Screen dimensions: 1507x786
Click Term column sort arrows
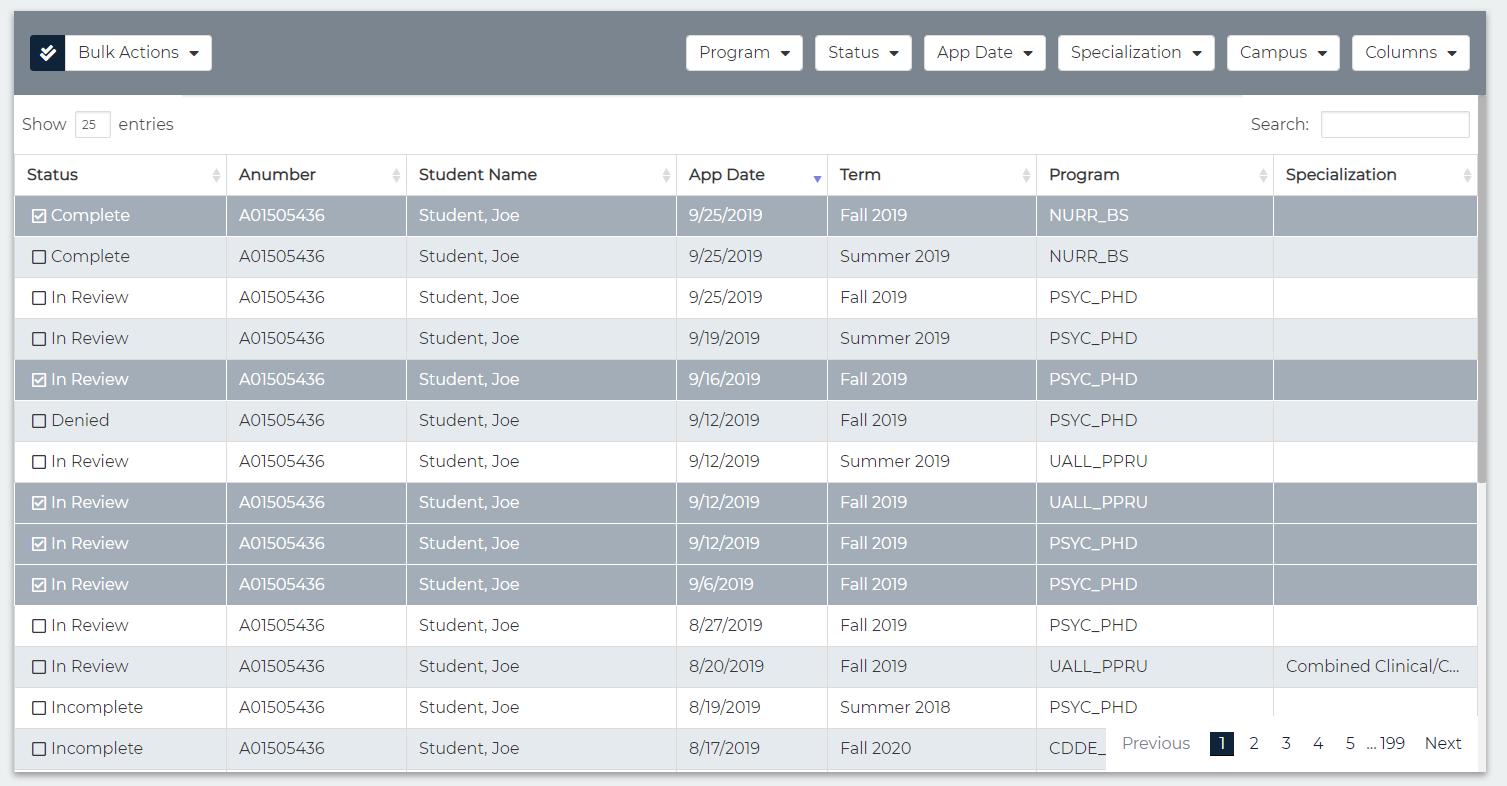(1026, 176)
